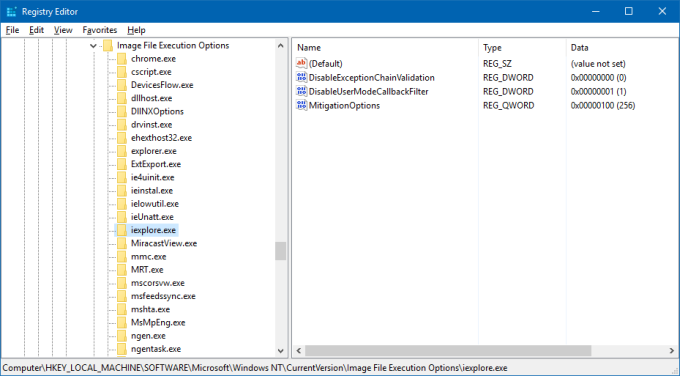
Task: Click the iexplore.exe folder icon
Action: (122, 230)
